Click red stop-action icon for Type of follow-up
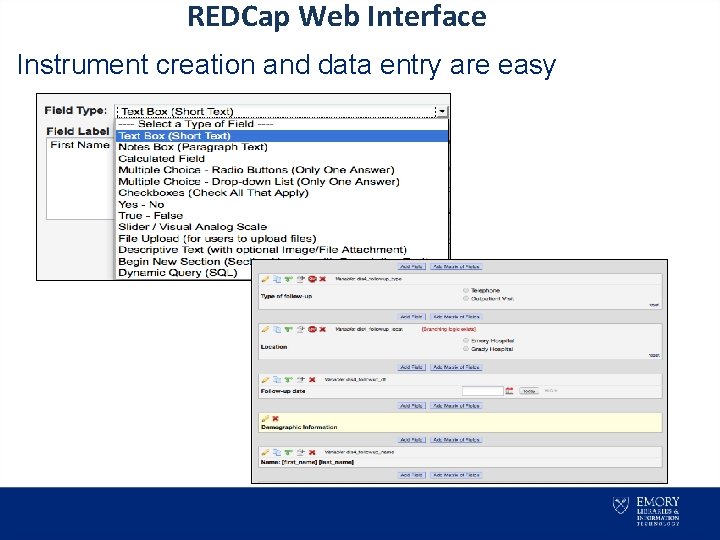Viewport: 720px width, 540px height. tap(312, 279)
